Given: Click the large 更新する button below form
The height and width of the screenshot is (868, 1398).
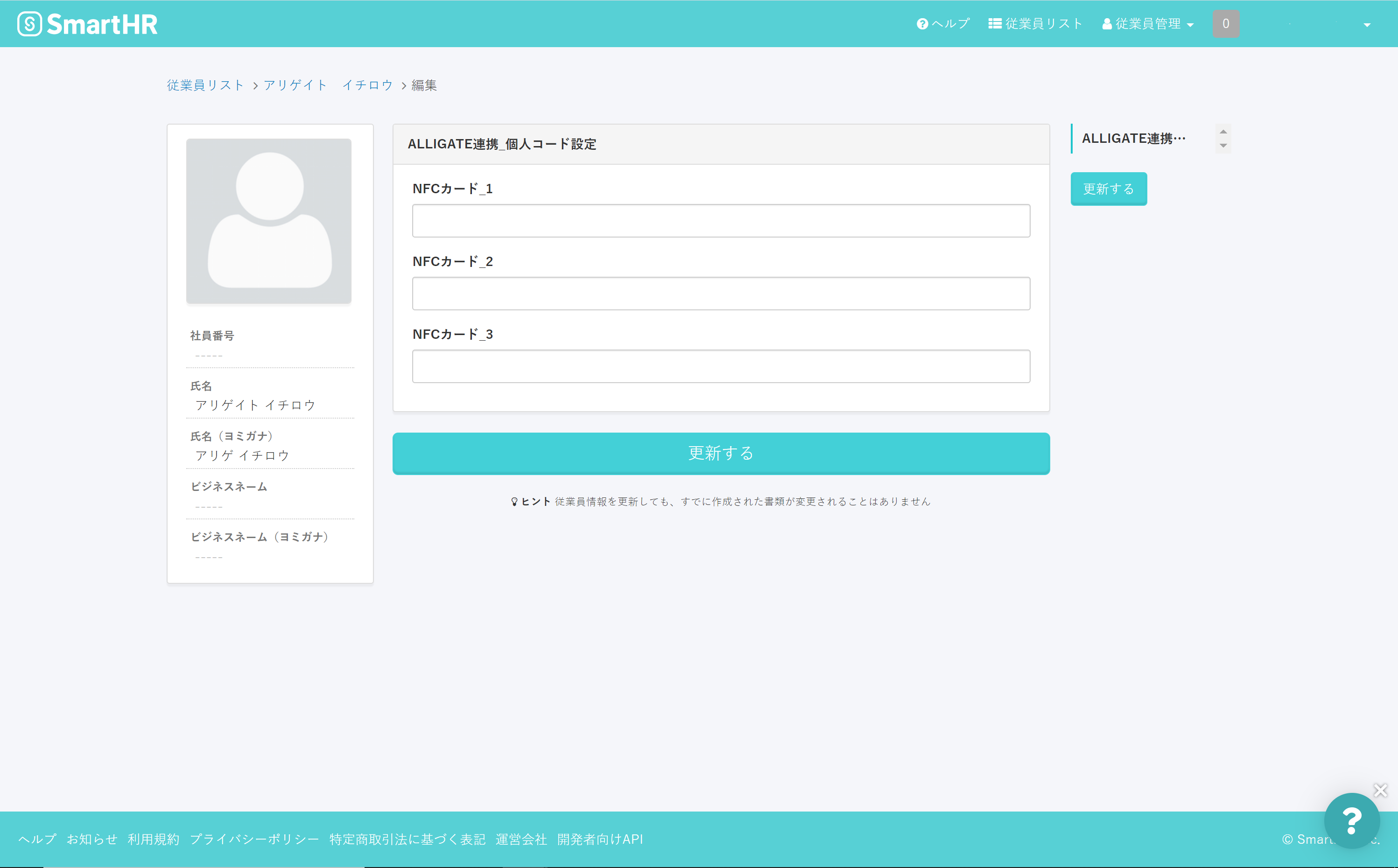Looking at the screenshot, I should [721, 453].
